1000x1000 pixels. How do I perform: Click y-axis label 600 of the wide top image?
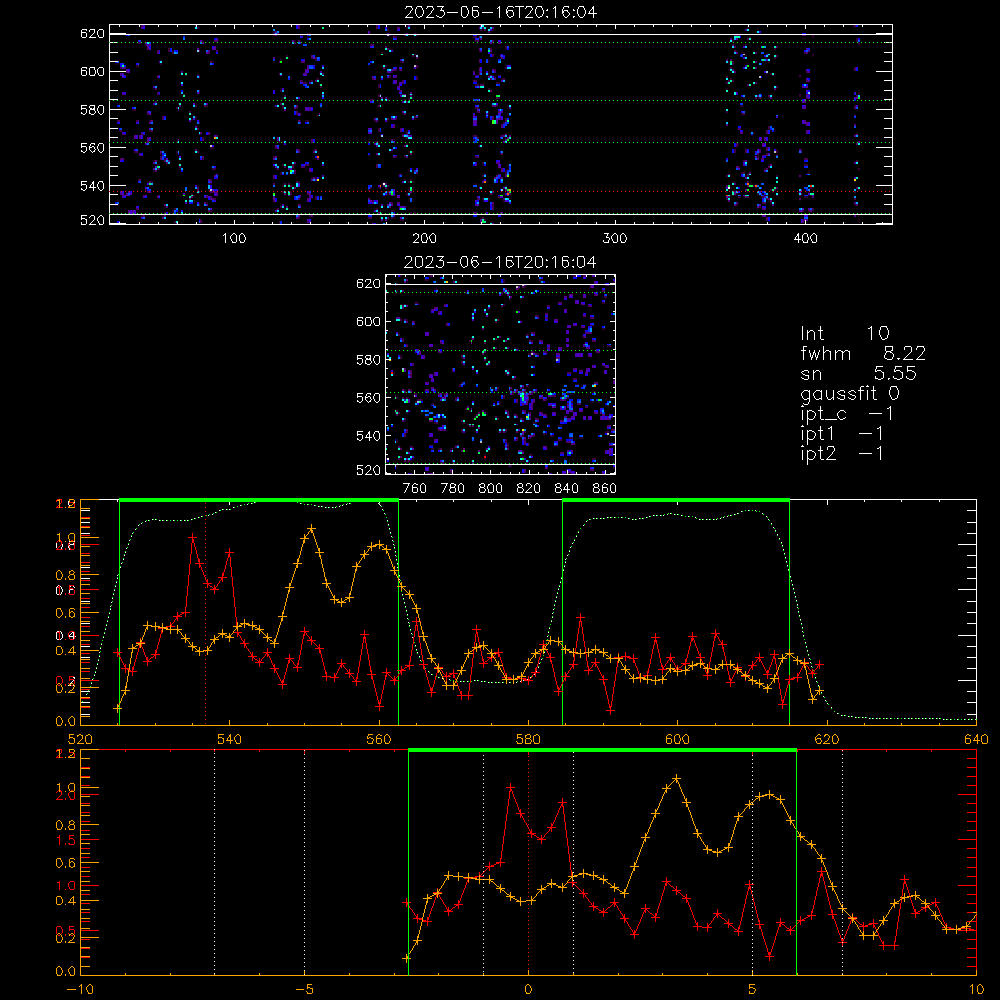coord(92,71)
